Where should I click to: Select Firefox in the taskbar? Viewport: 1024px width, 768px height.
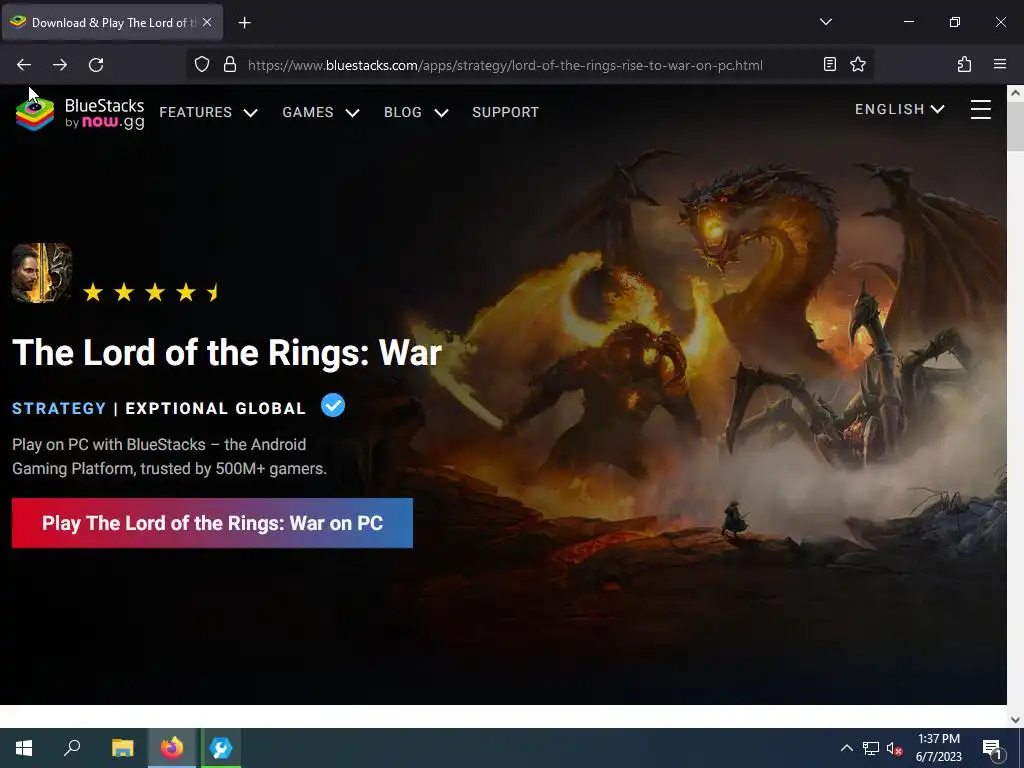click(x=172, y=748)
